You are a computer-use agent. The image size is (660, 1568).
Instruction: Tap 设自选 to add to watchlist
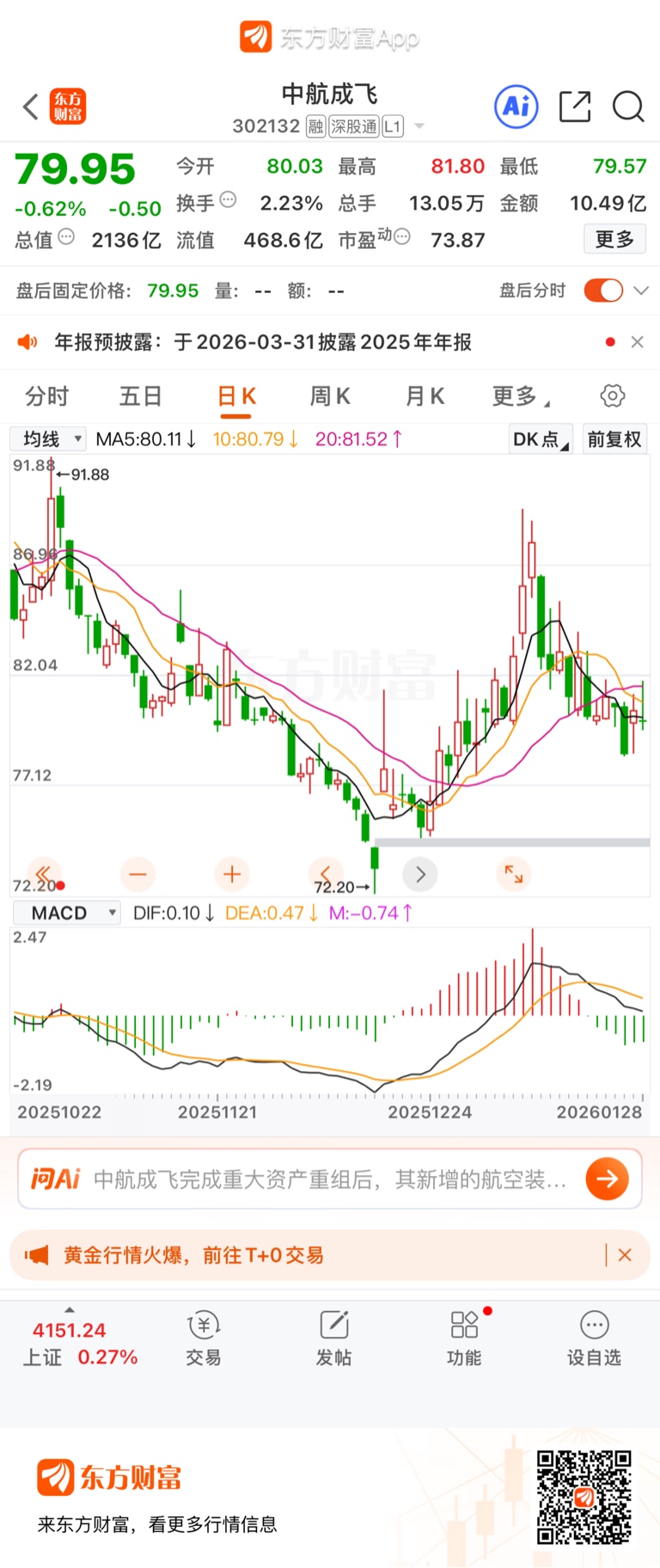click(594, 1339)
